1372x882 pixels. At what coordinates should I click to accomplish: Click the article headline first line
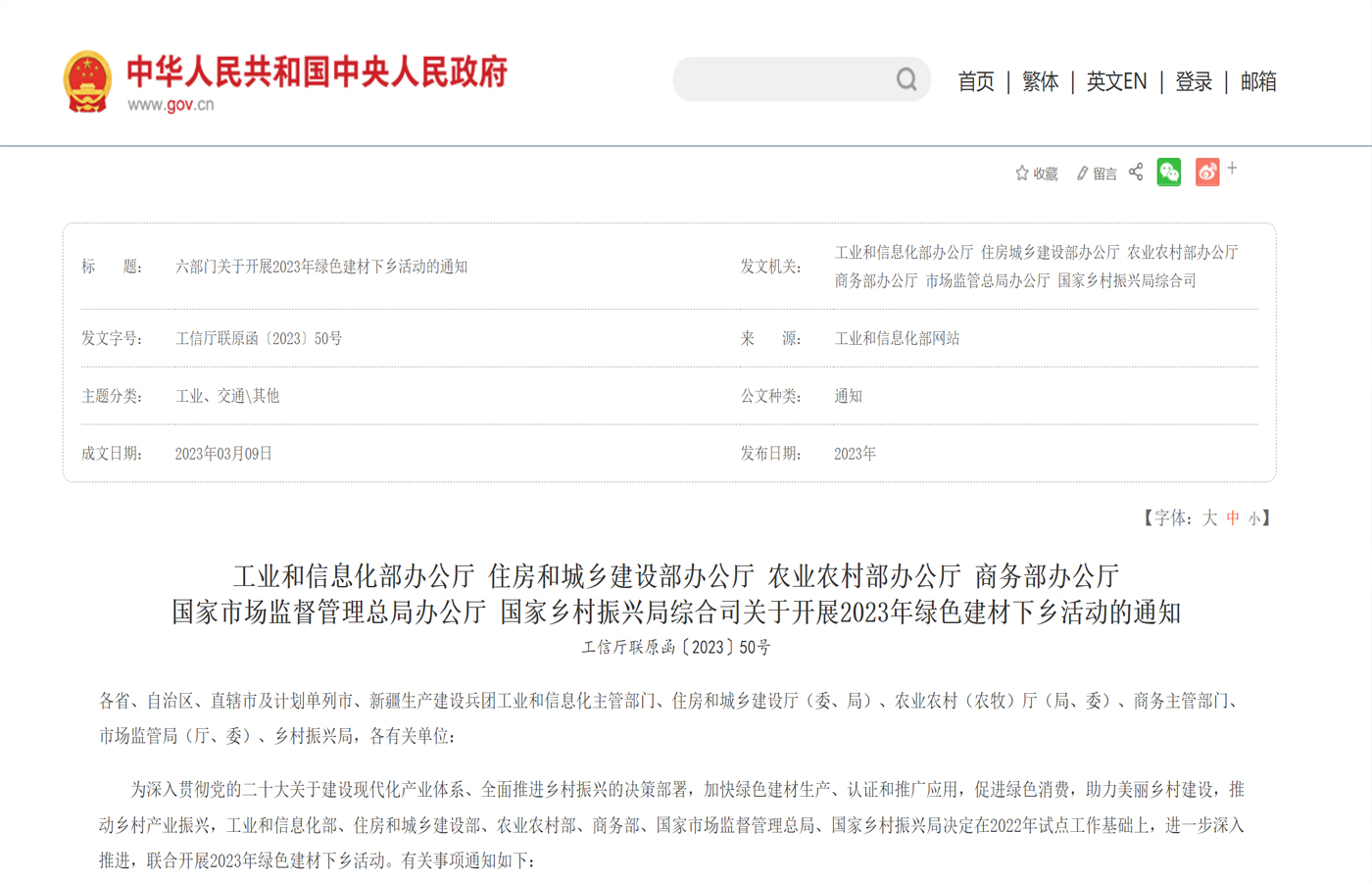[676, 576]
